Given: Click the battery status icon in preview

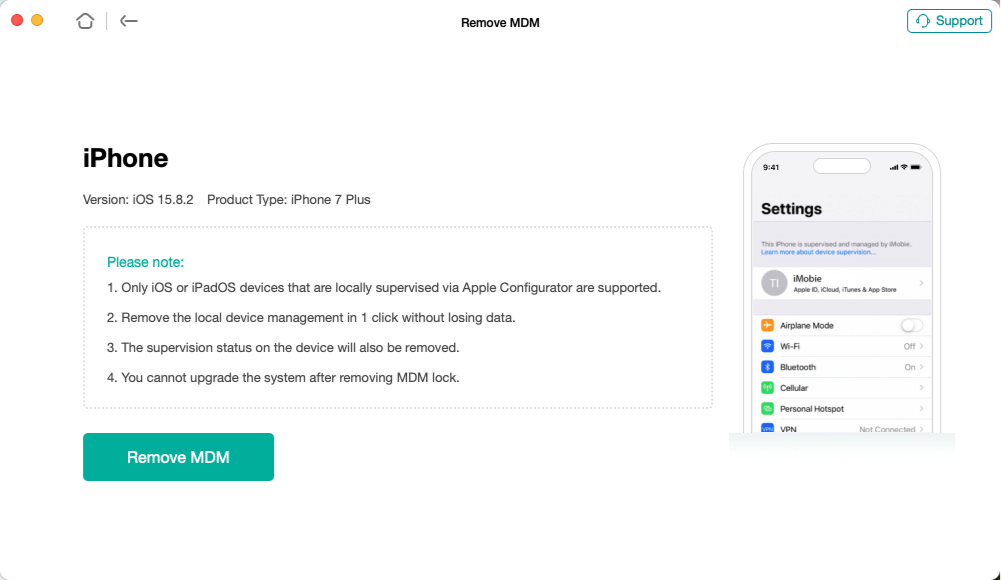Looking at the screenshot, I should click(915, 167).
